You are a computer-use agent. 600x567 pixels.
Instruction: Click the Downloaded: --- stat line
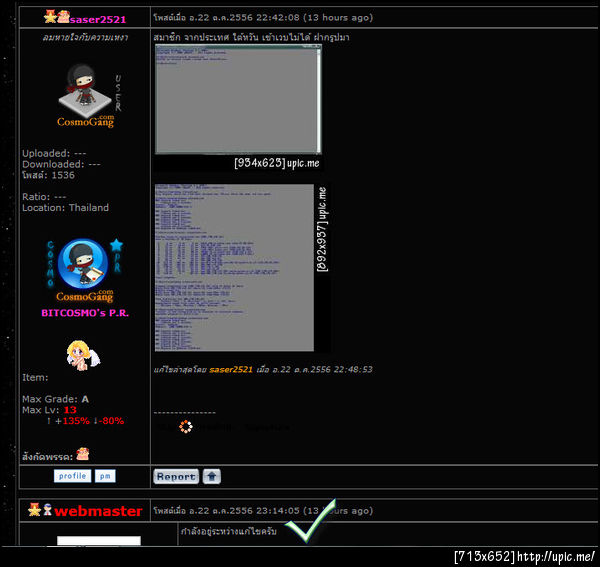(x=61, y=164)
